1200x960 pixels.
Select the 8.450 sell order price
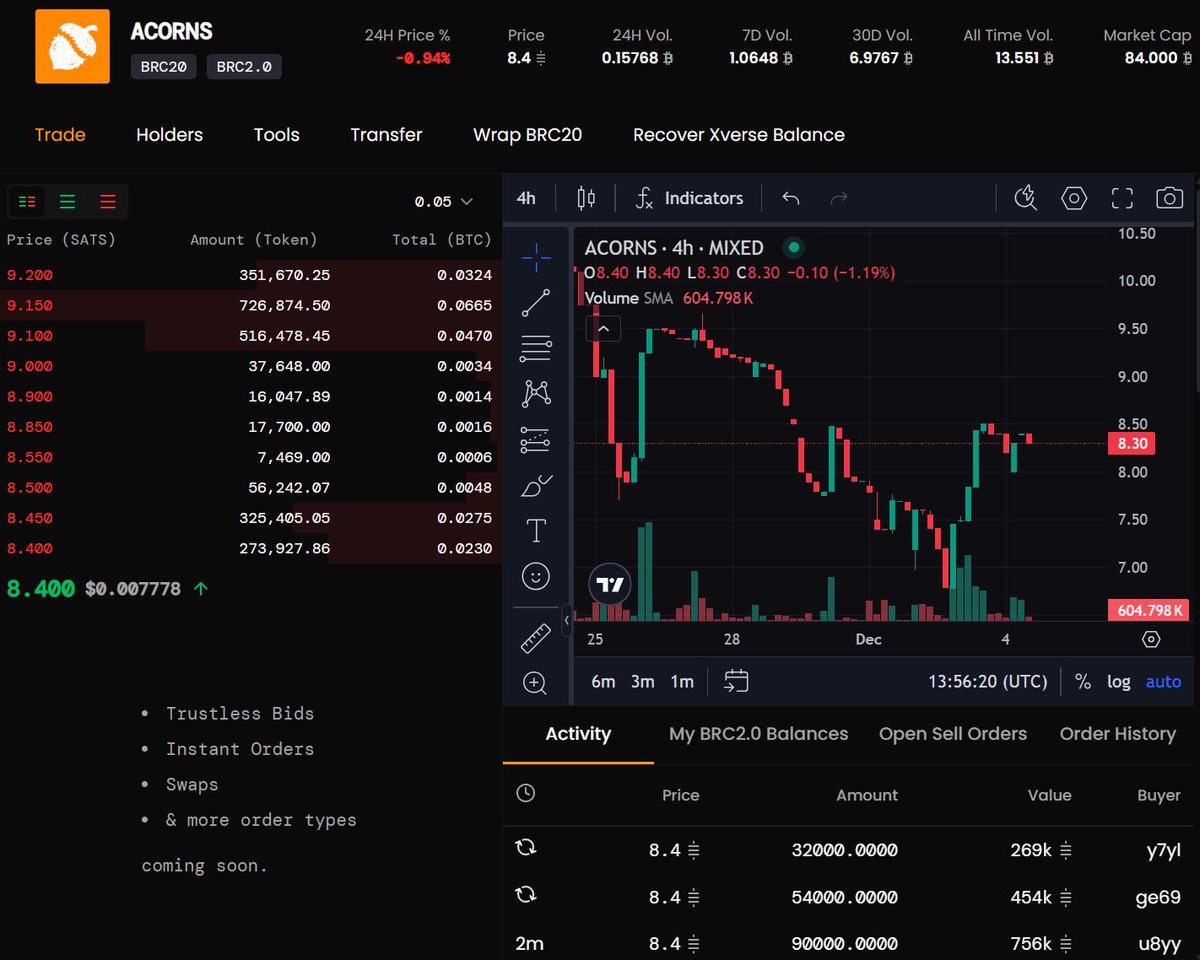(x=30, y=518)
